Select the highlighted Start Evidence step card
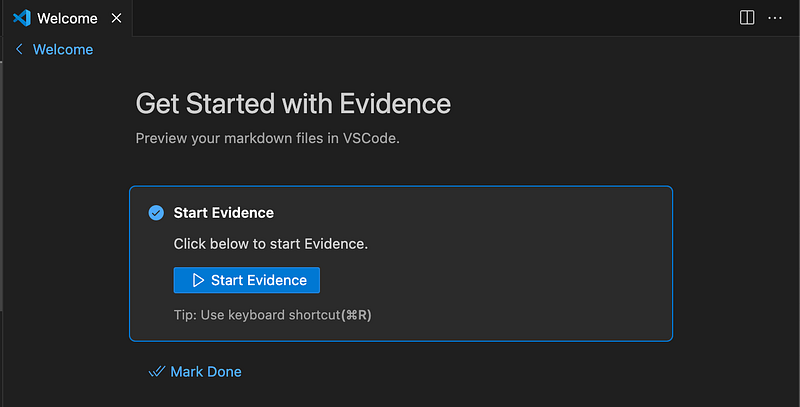Screen dimensions: 800x407 click(401, 264)
